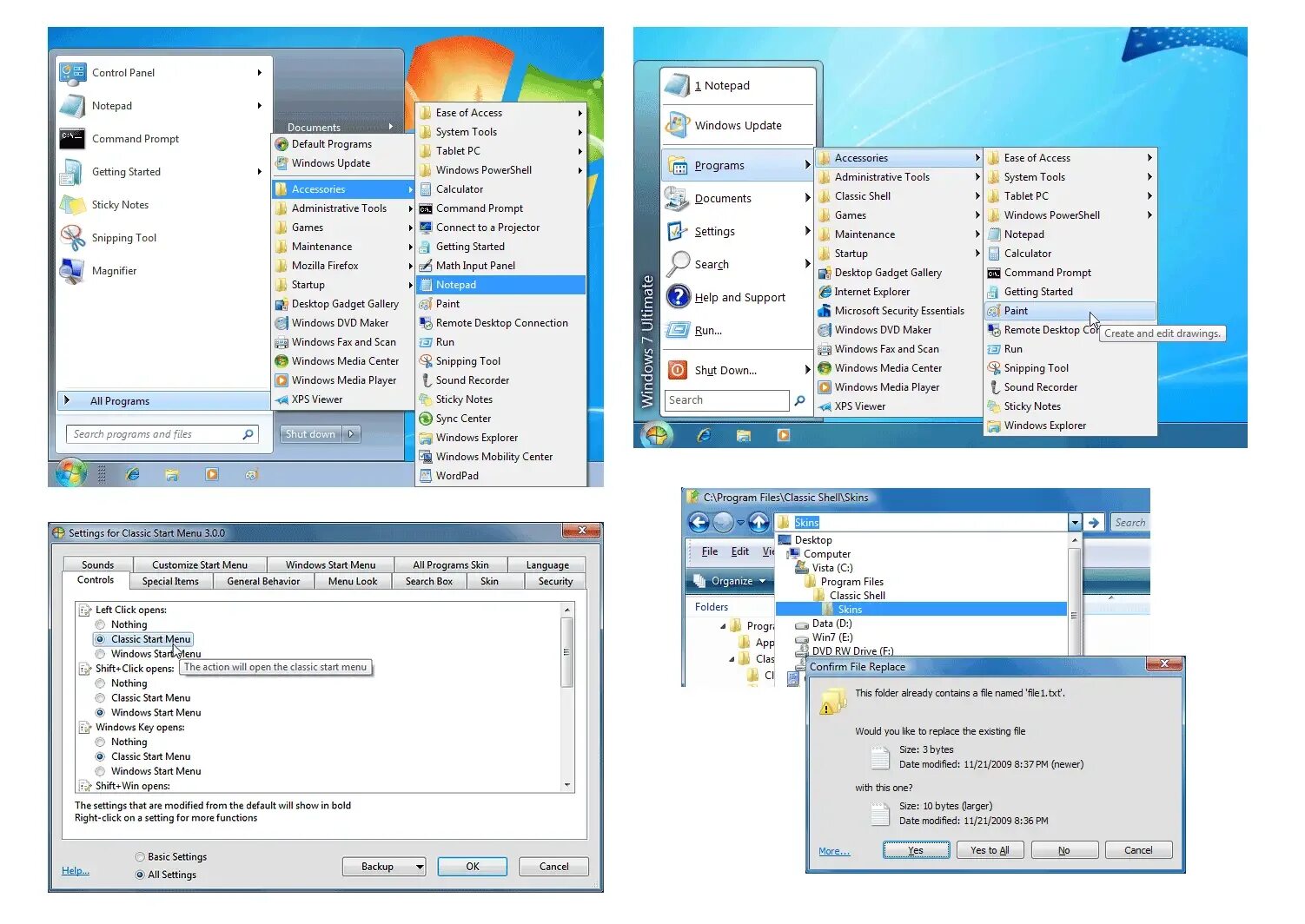Click the Sound Recorder icon in left submenu
The height and width of the screenshot is (924, 1305).
426,380
